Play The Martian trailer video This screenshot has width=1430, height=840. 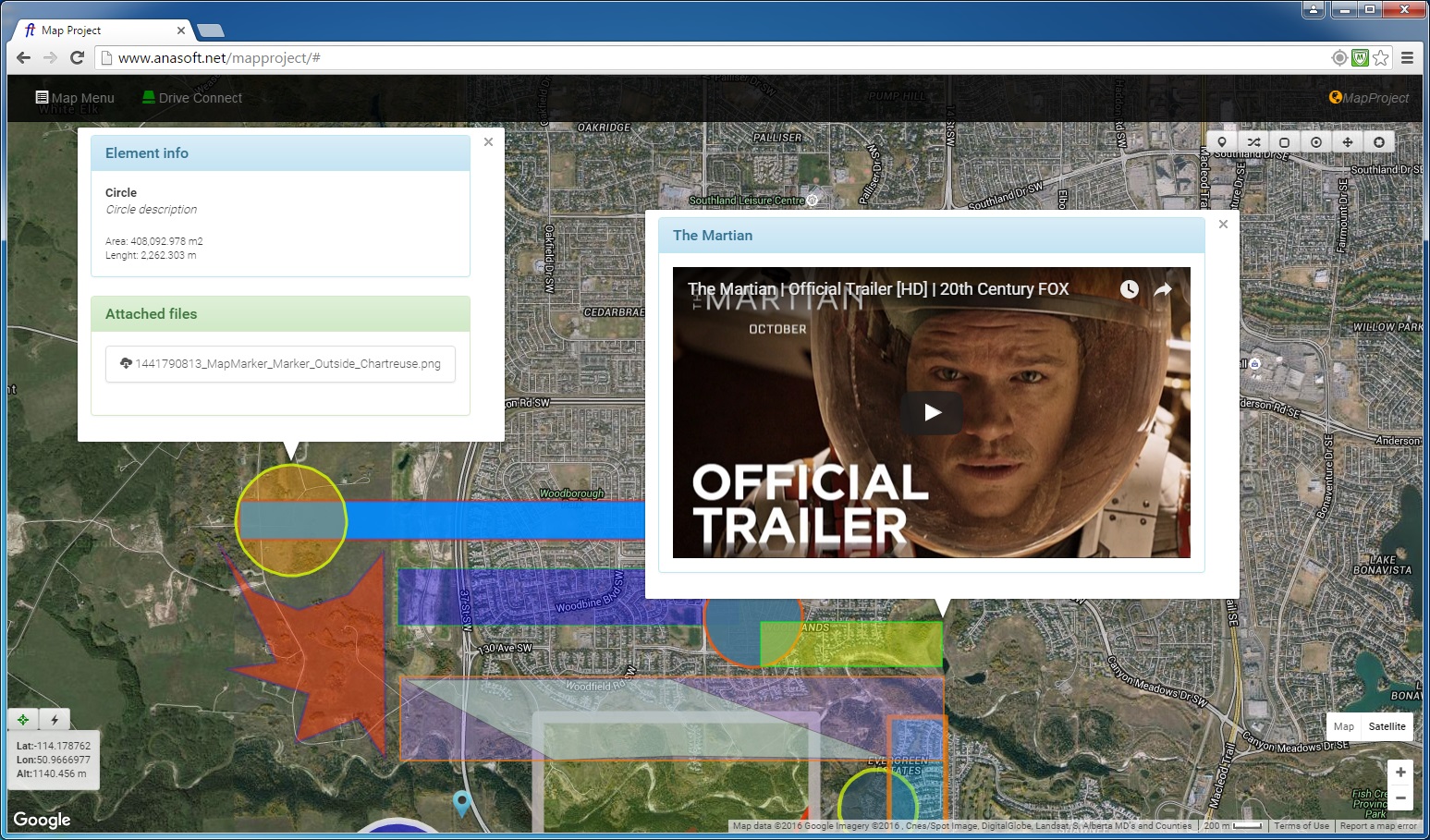pyautogui.click(x=932, y=412)
